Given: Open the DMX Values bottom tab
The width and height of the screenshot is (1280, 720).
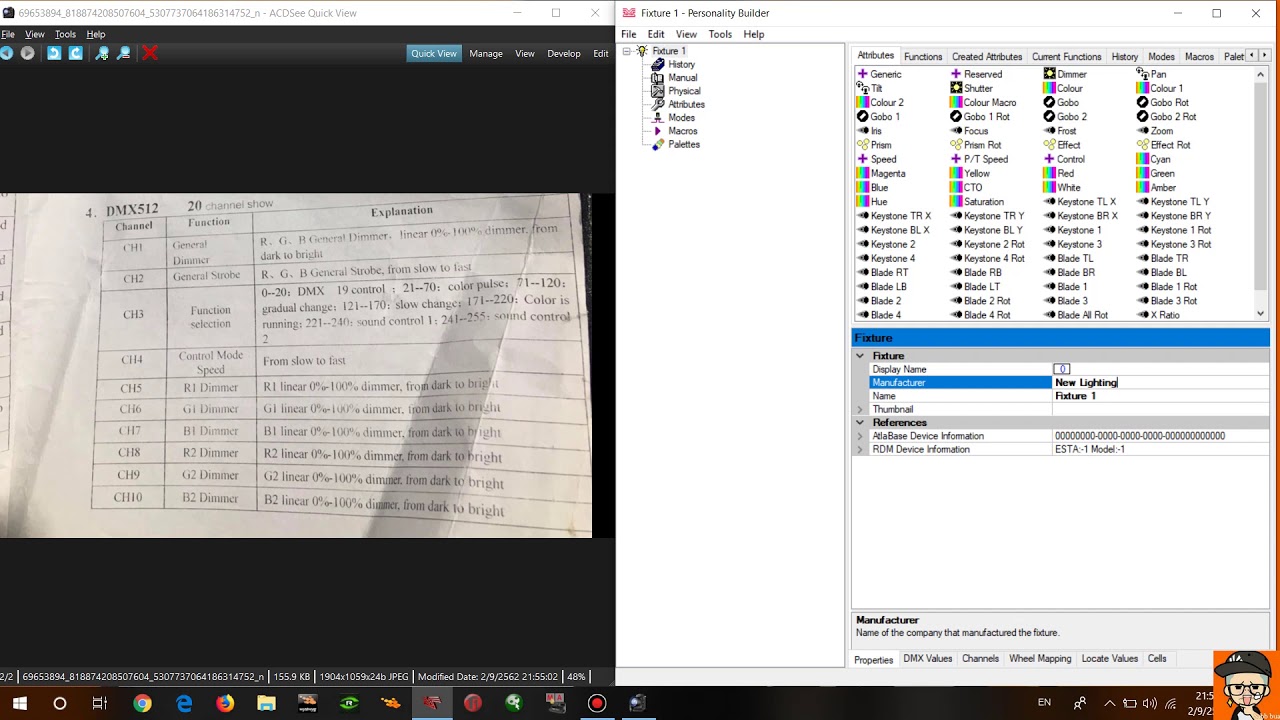Looking at the screenshot, I should pos(928,659).
